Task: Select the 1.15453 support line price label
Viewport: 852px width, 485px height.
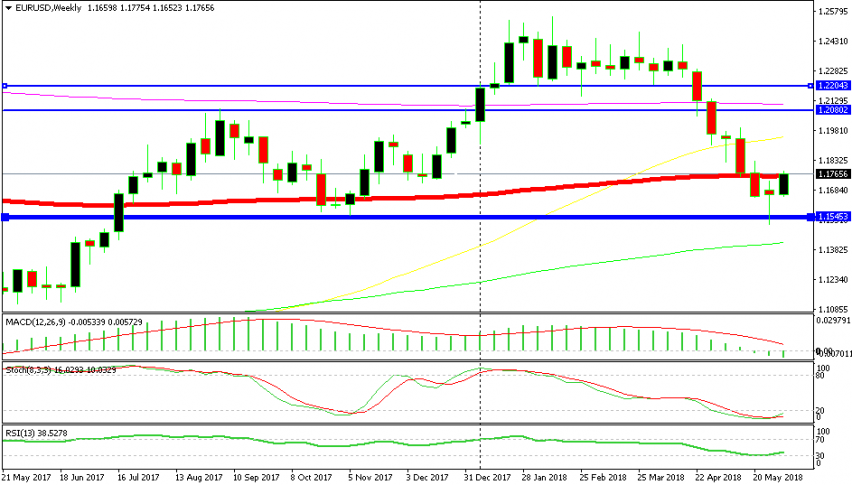Action: click(x=832, y=217)
